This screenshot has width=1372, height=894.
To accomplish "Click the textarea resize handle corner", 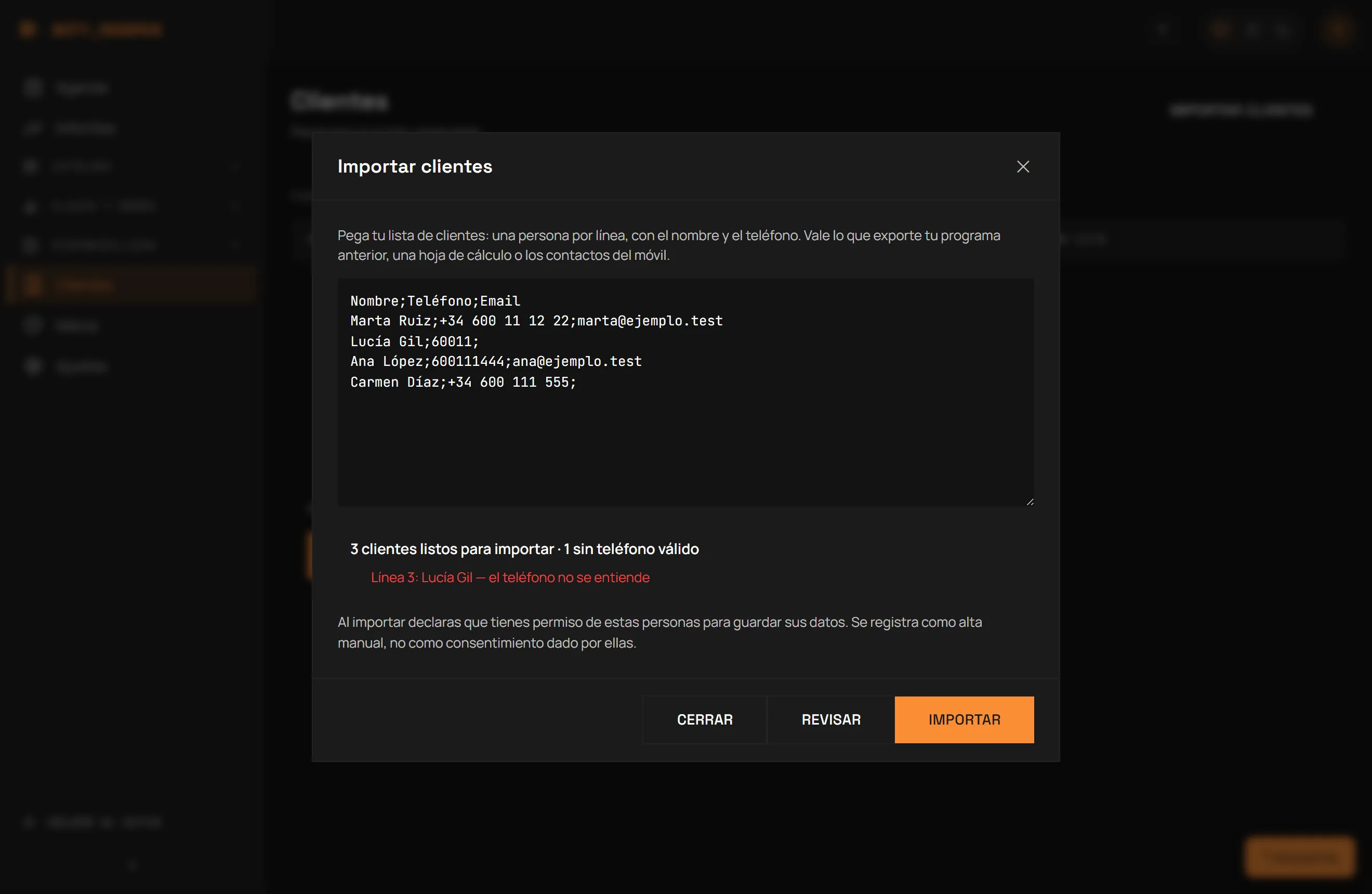I will (x=1030, y=502).
